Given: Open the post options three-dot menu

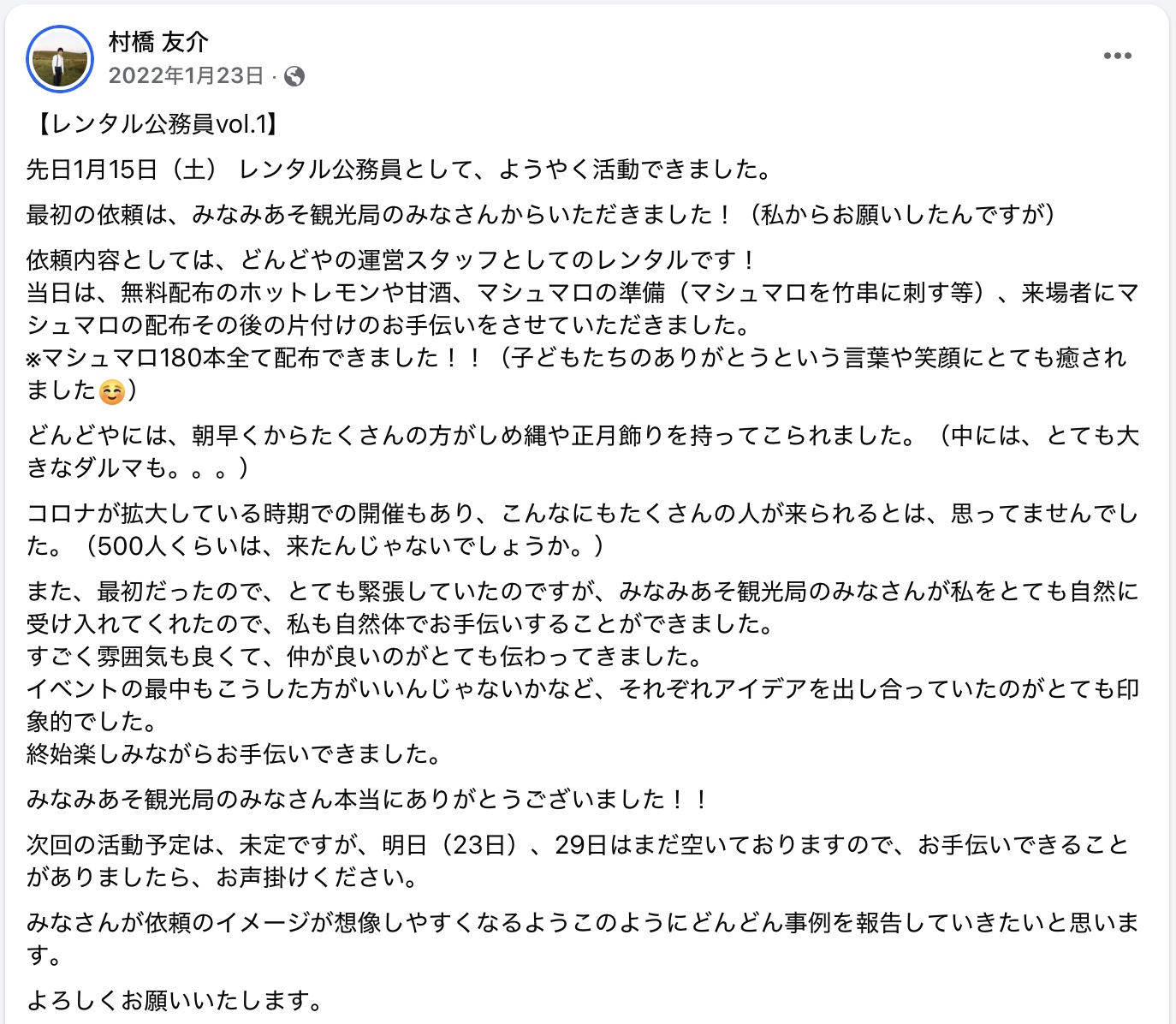Looking at the screenshot, I should [1117, 57].
